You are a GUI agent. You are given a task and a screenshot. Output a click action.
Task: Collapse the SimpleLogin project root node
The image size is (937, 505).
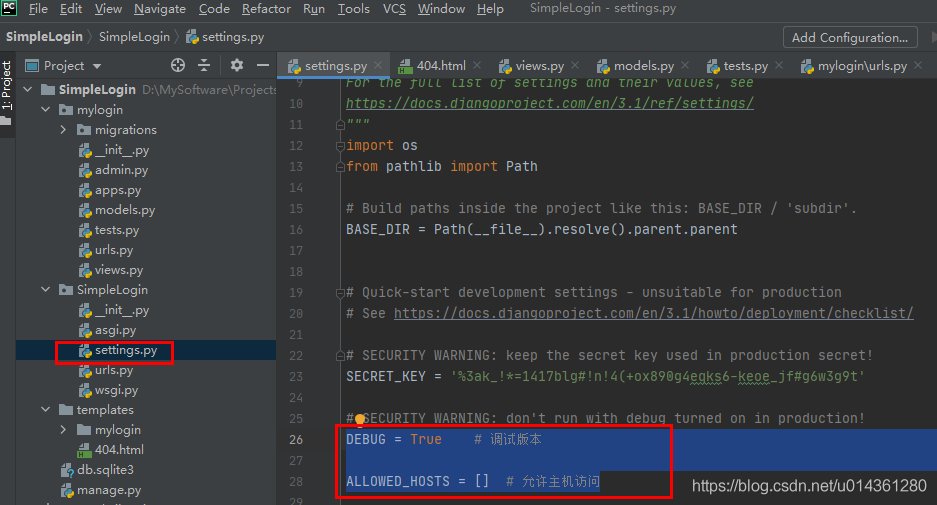point(27,90)
